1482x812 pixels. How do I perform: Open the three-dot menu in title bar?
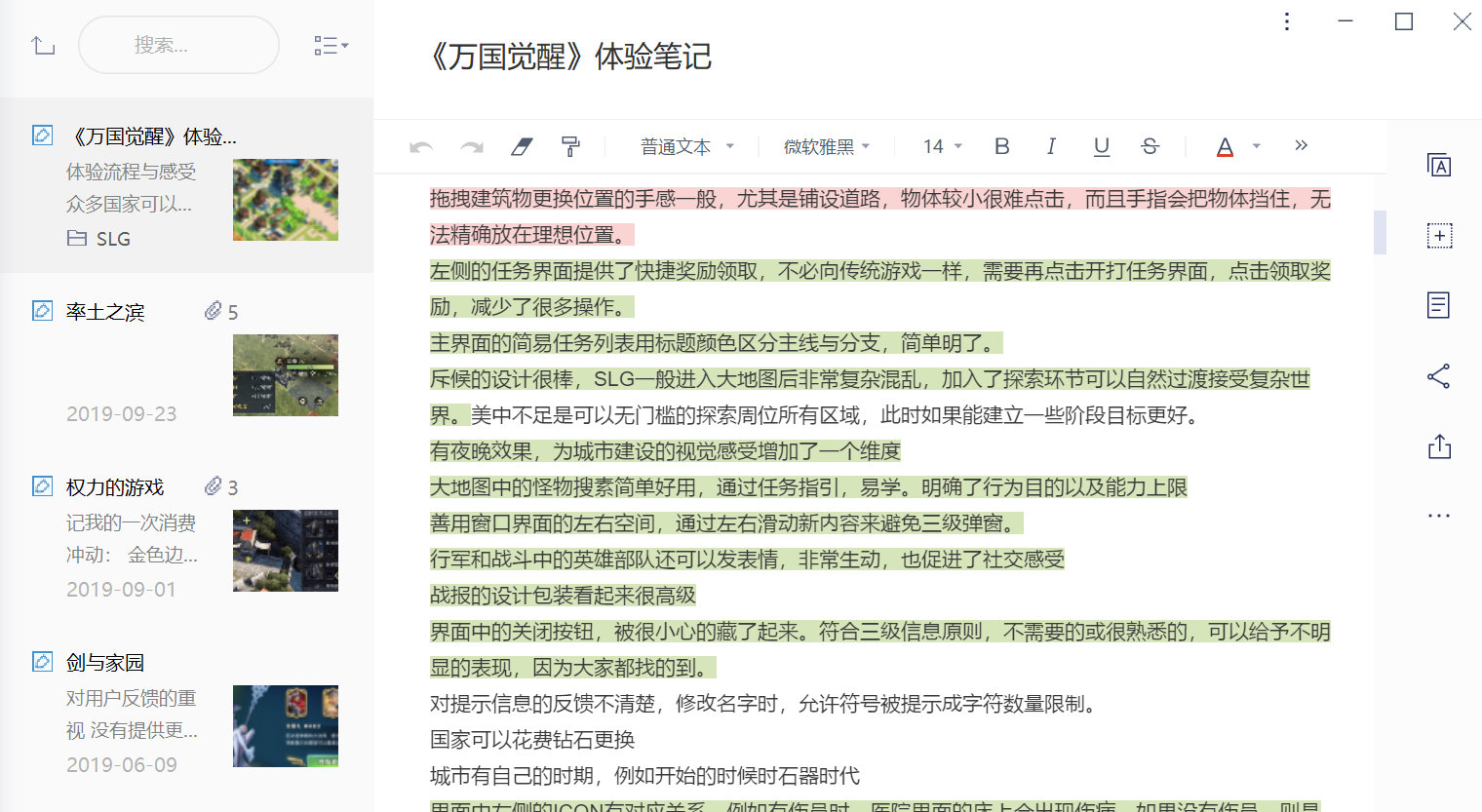pos(1287,21)
